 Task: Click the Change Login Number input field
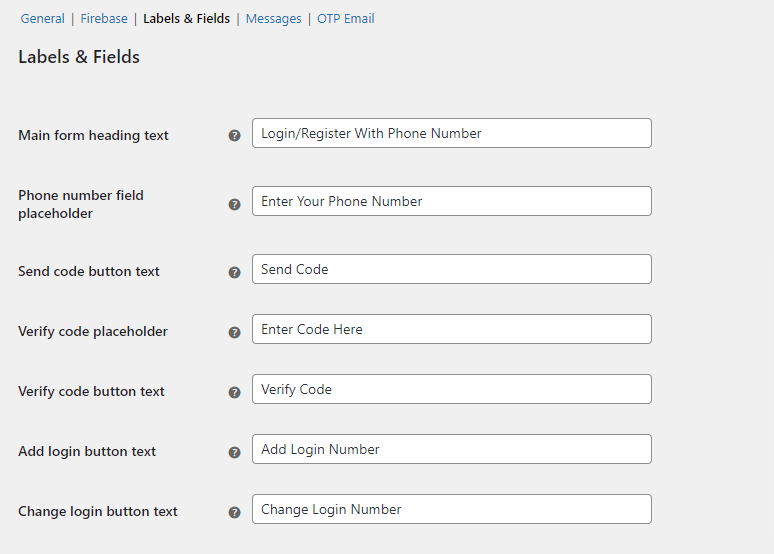tap(451, 509)
